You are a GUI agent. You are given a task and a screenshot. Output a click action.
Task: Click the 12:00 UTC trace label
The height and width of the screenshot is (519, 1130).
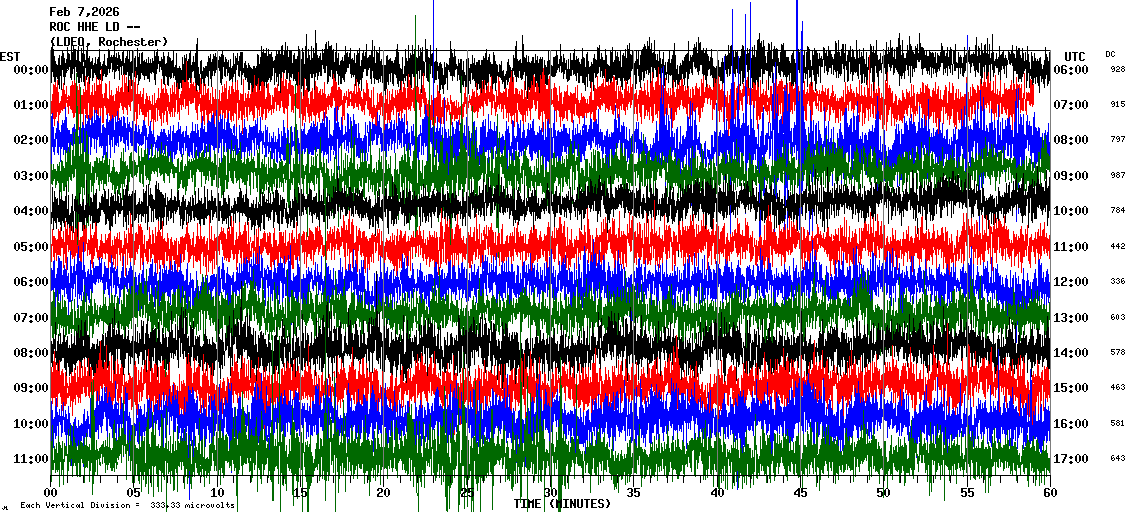coord(1071,282)
